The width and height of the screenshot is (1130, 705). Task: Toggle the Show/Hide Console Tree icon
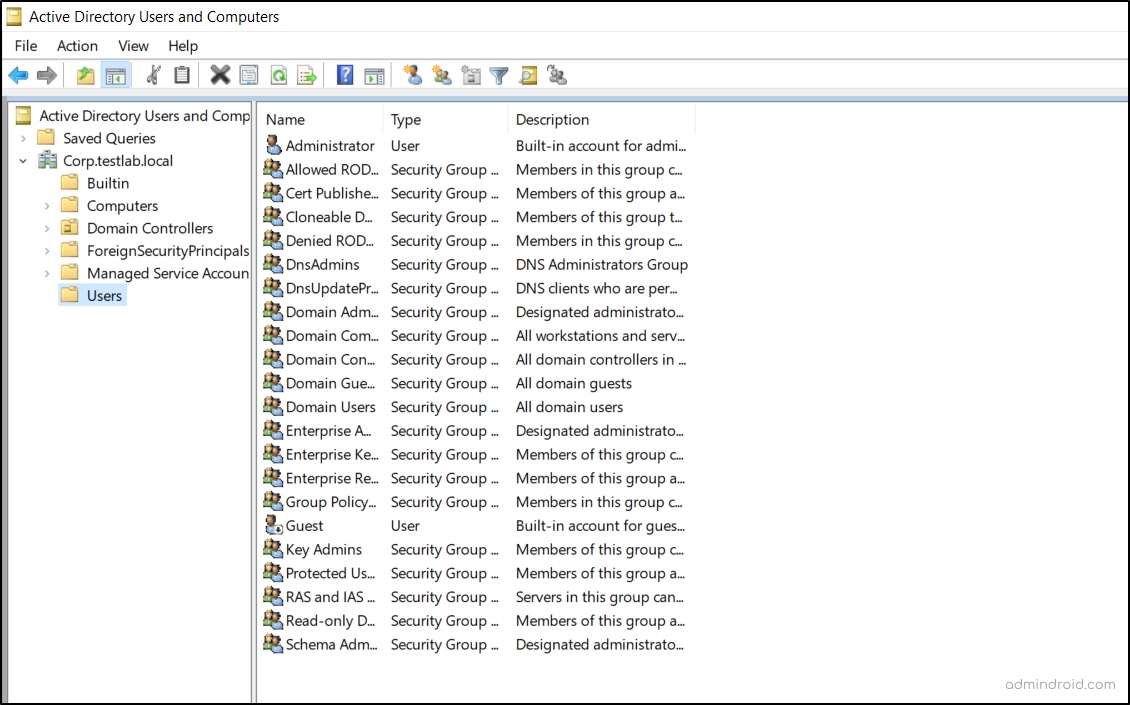[x=115, y=75]
